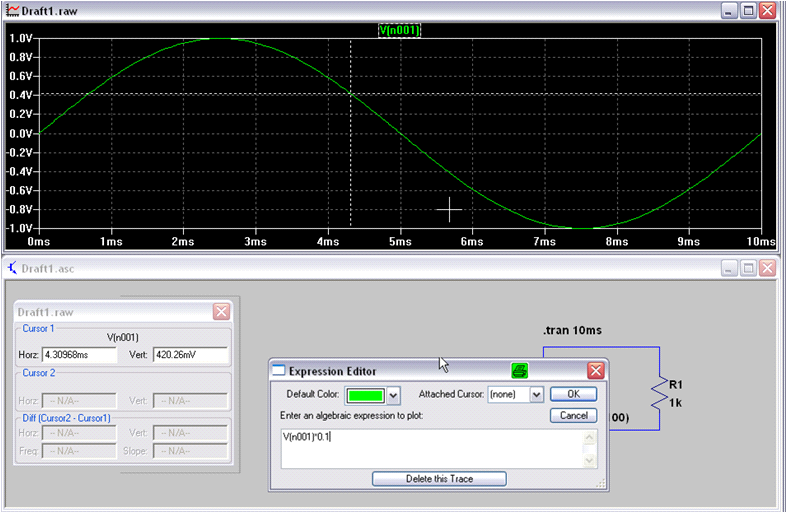Confirm with the OK button

573,394
